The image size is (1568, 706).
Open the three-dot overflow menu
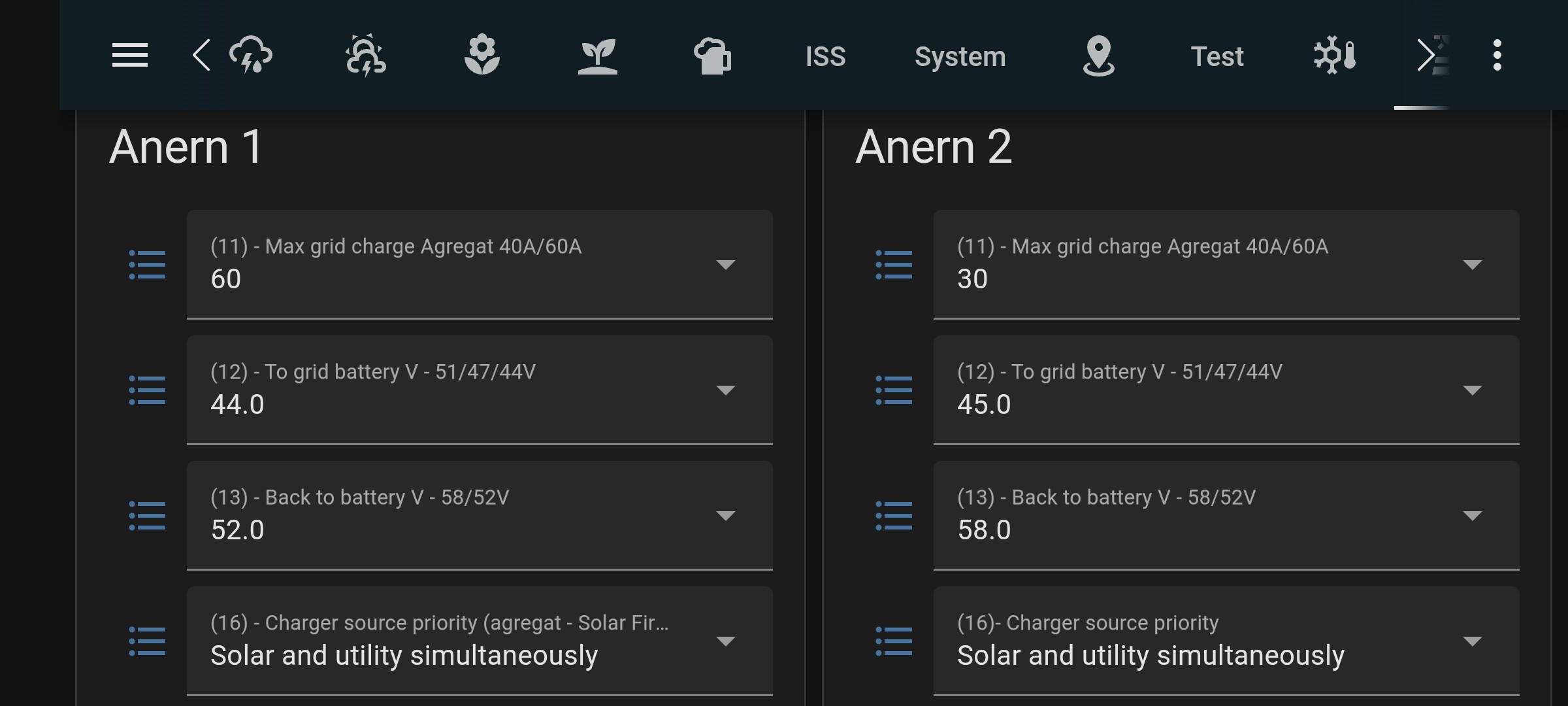tap(1497, 56)
